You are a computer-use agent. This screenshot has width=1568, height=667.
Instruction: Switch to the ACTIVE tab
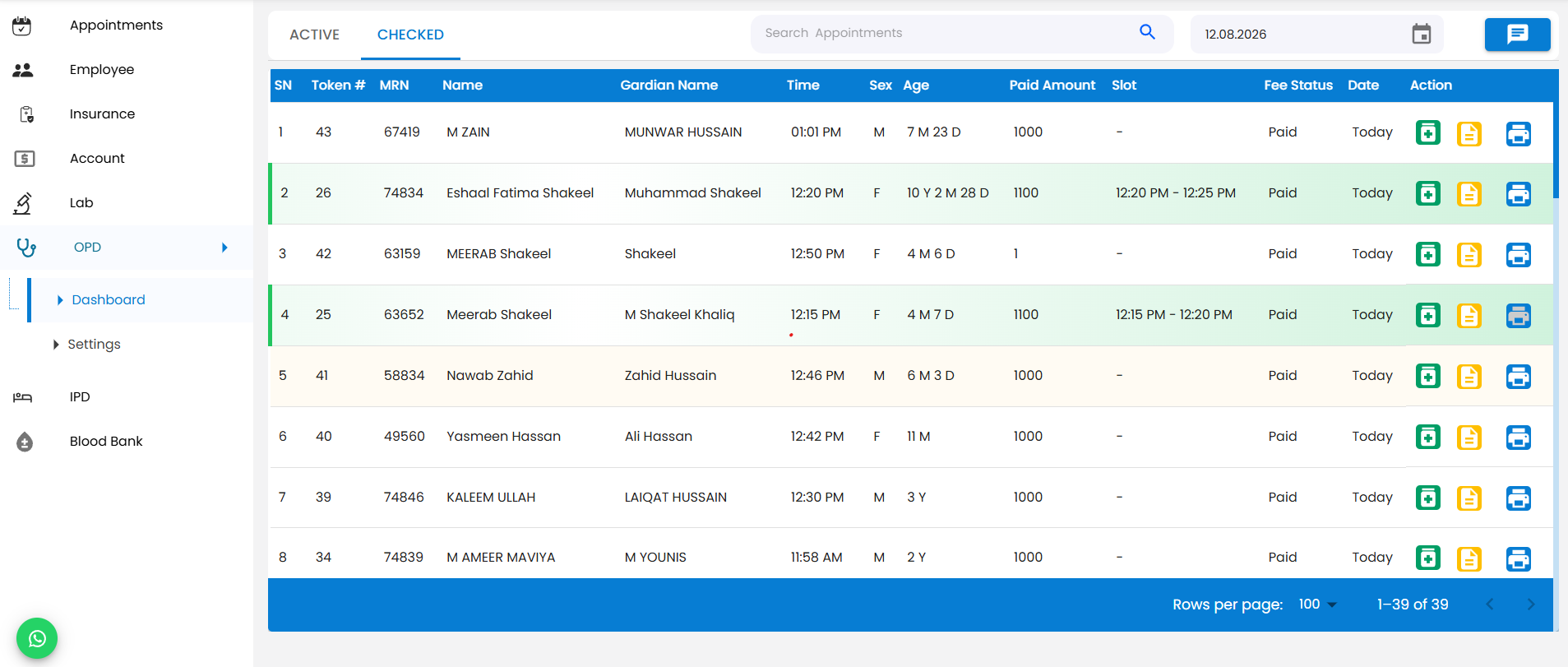point(314,35)
